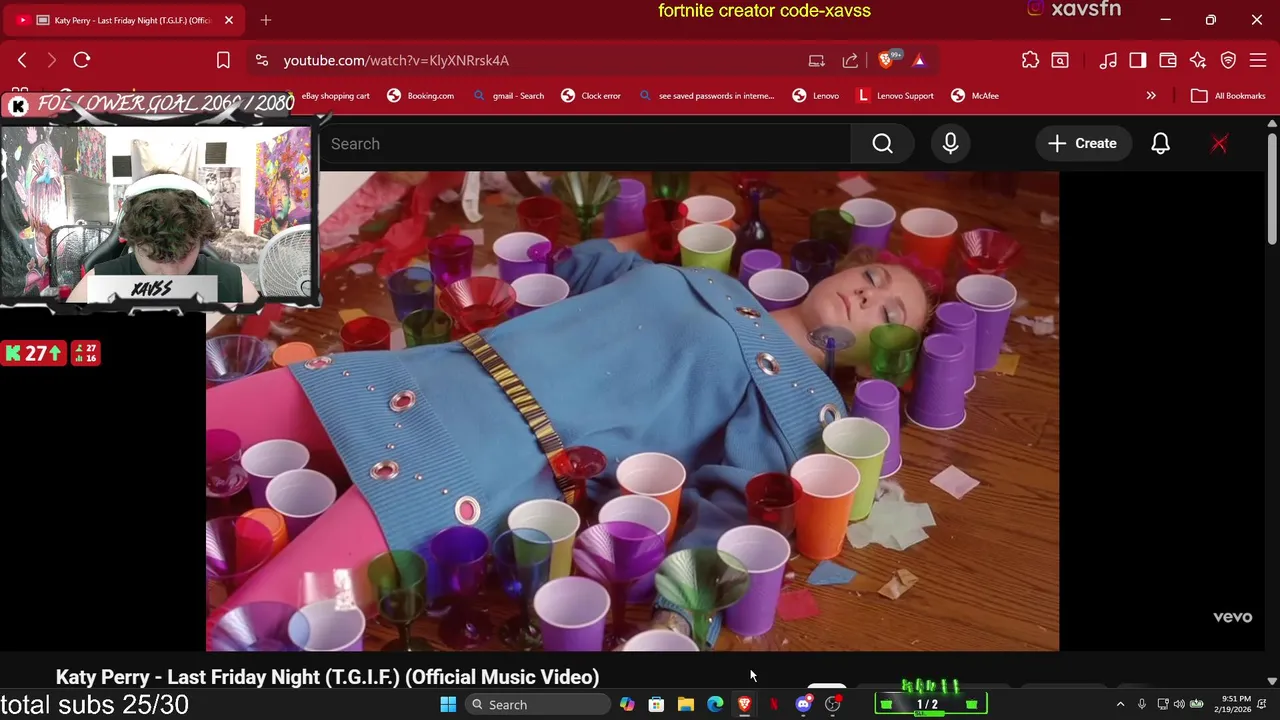Image resolution: width=1280 pixels, height=720 pixels.
Task: Open the gmail - Search bookmark
Action: (x=508, y=96)
